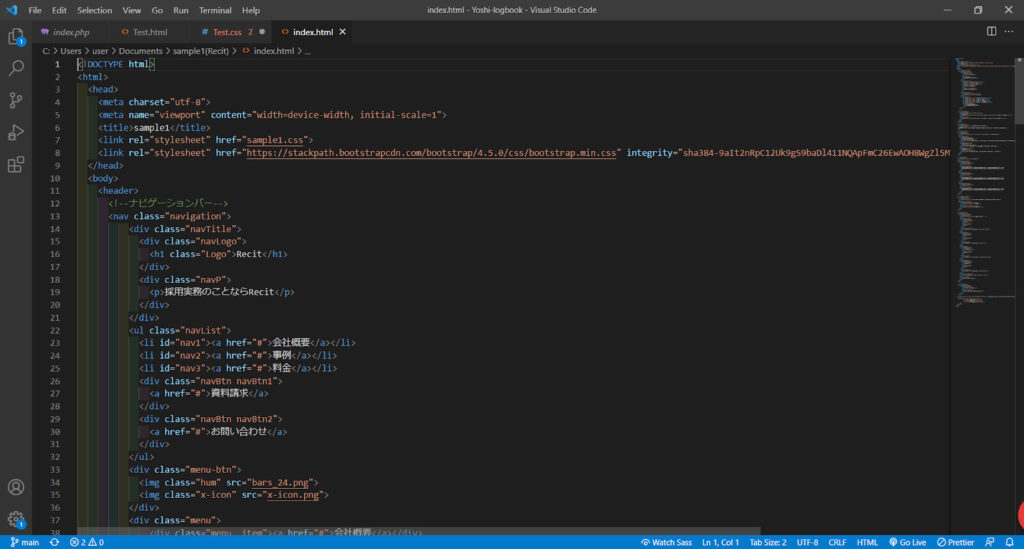Click the split editor right icon
The height and width of the screenshot is (549, 1024).
pyautogui.click(x=991, y=32)
